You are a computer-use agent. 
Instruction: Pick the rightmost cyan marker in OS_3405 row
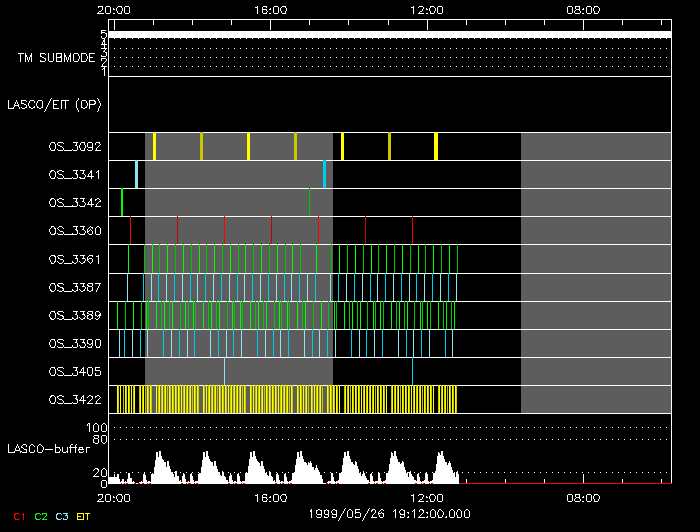click(412, 371)
